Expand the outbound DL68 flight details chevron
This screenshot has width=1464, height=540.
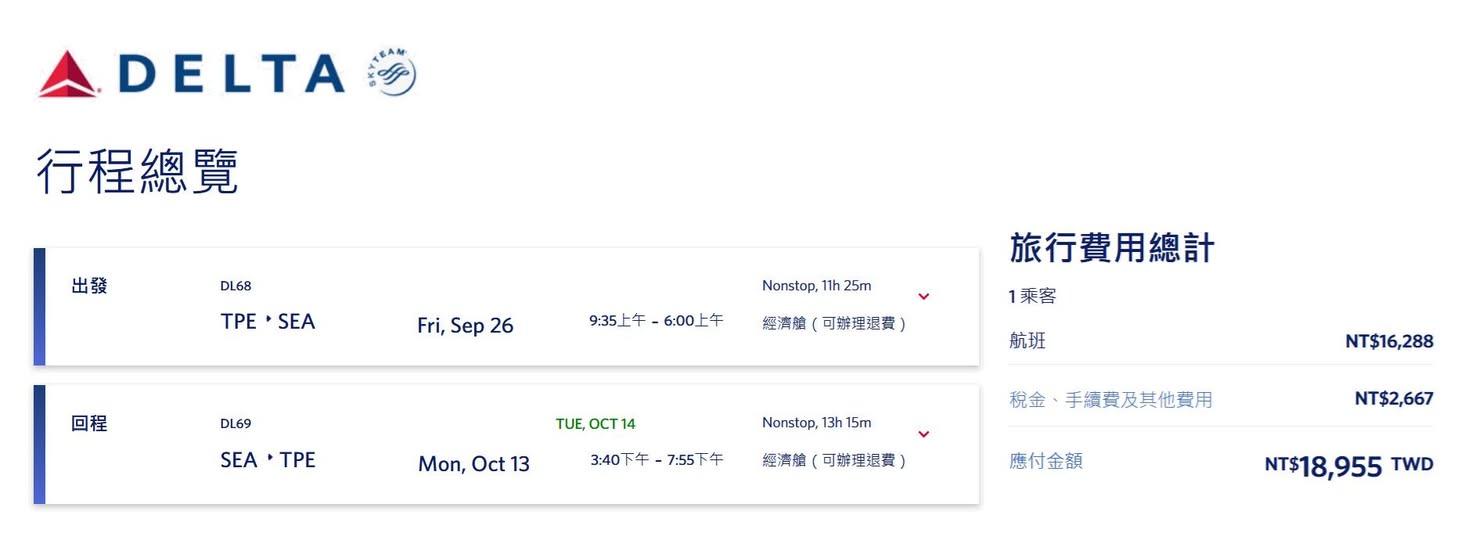point(924,296)
